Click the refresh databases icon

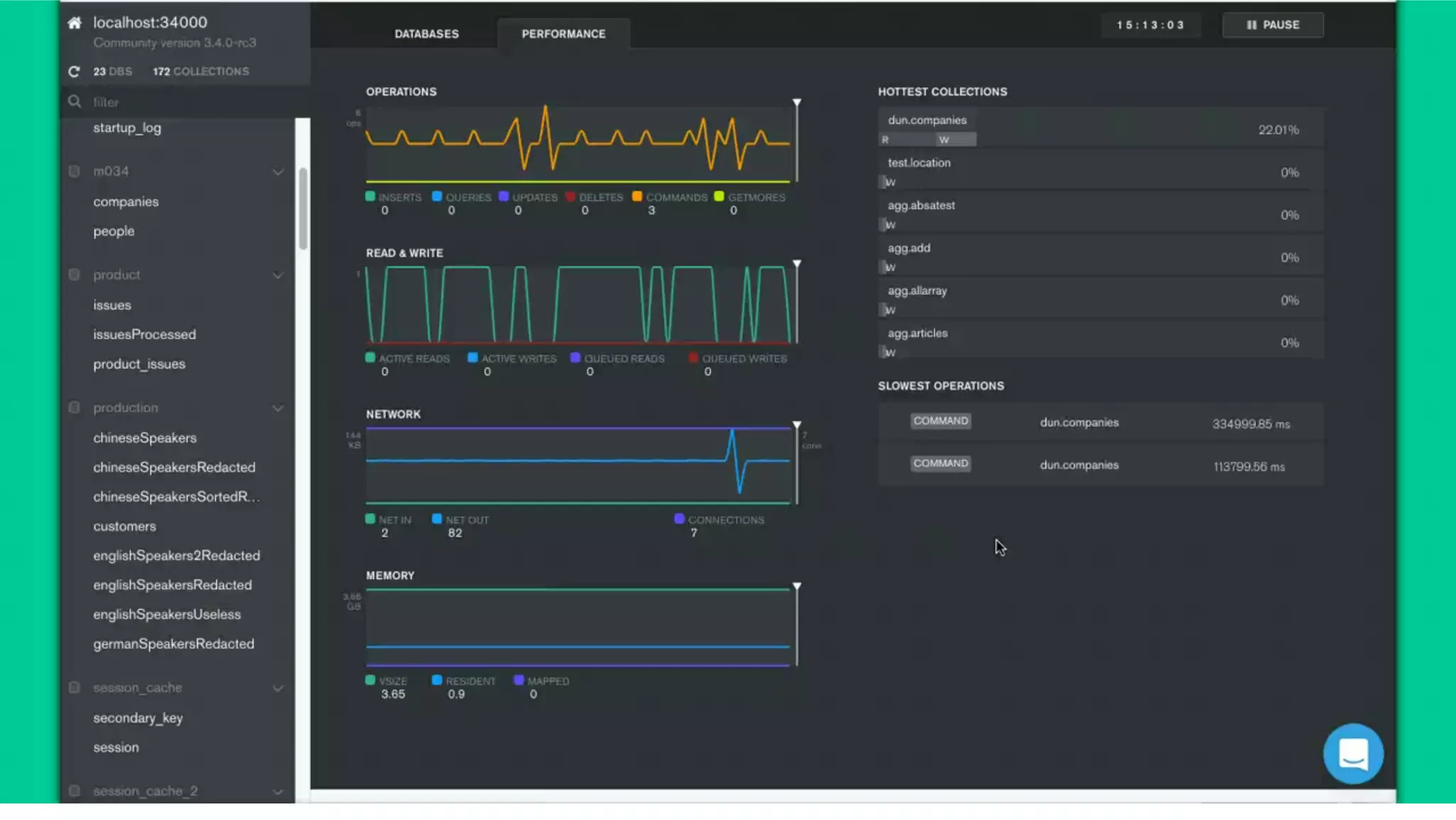click(74, 71)
